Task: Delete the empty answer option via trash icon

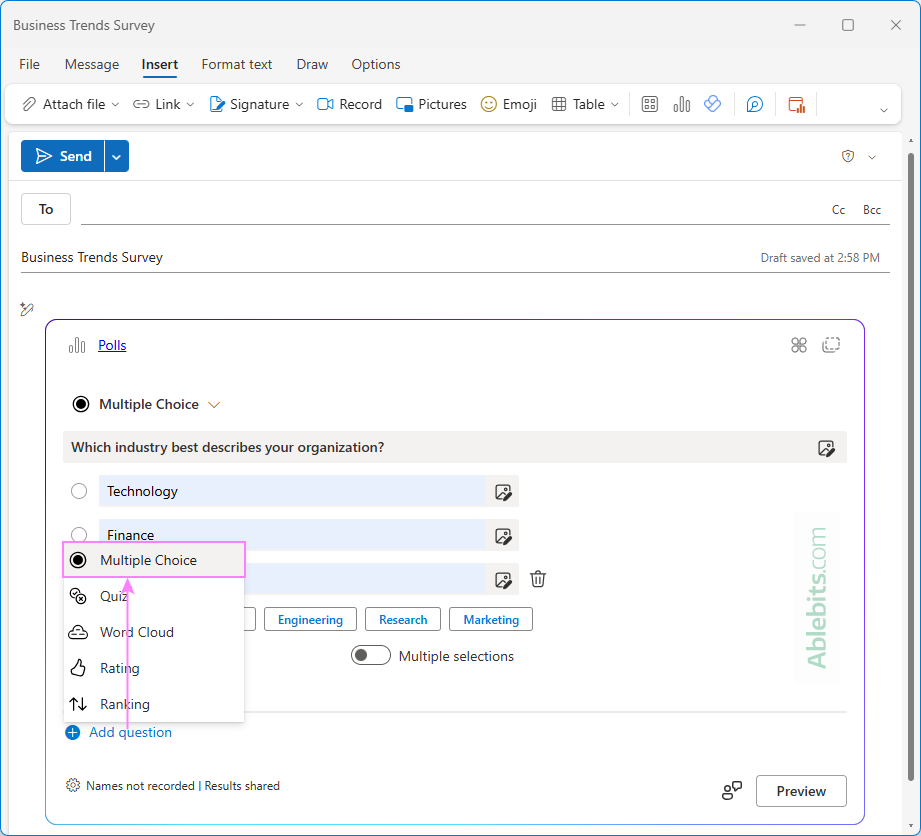Action: coord(538,579)
